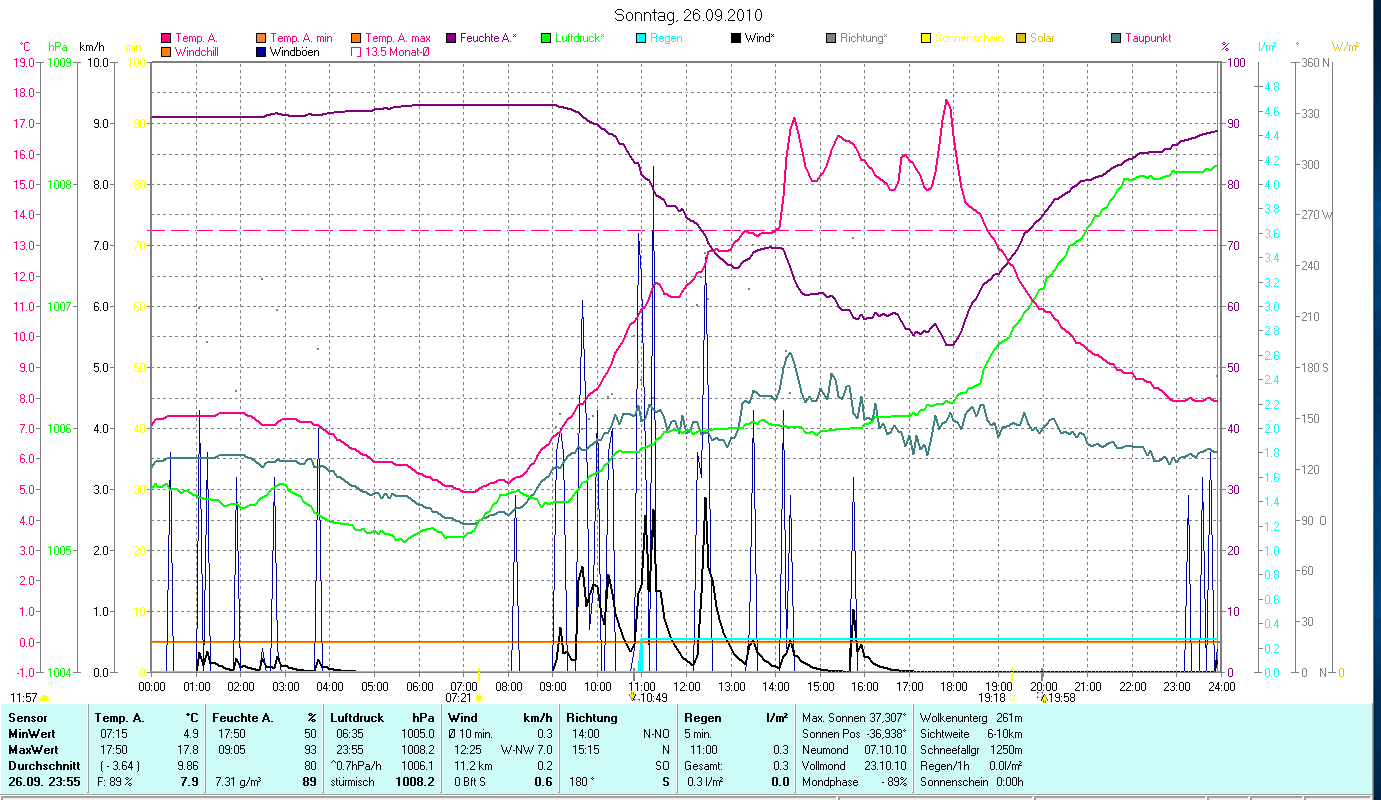1381x800 pixels.
Task: Click the sunrise marker at 07:21
Action: (x=479, y=697)
